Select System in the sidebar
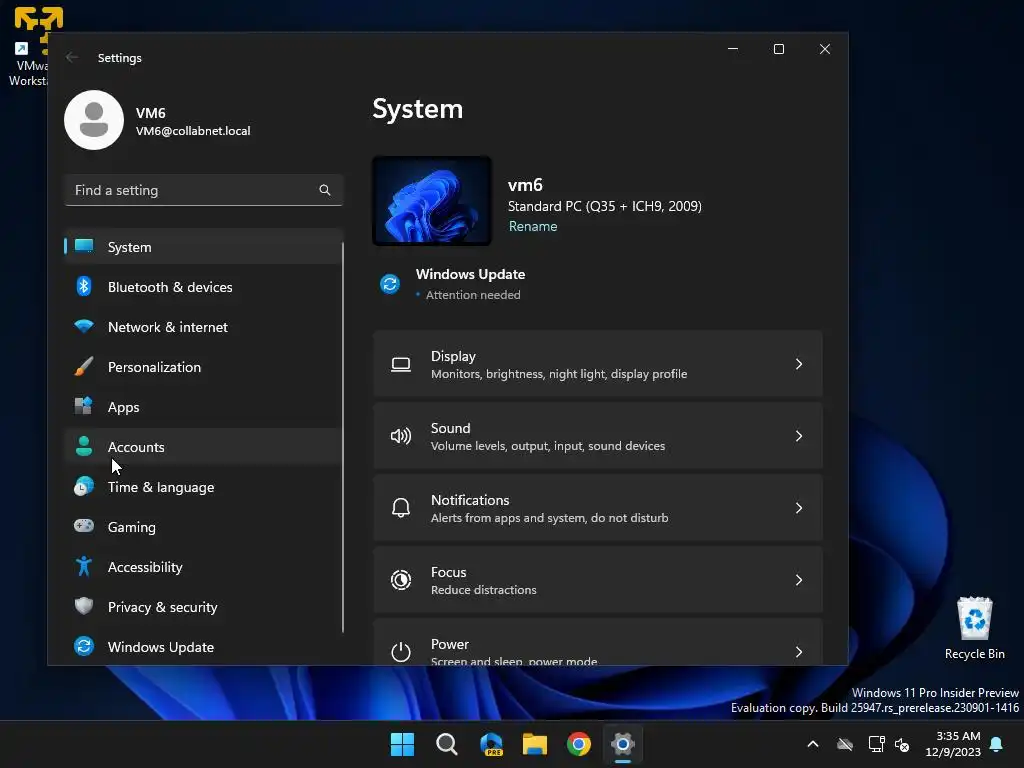This screenshot has width=1024, height=768. [x=203, y=247]
